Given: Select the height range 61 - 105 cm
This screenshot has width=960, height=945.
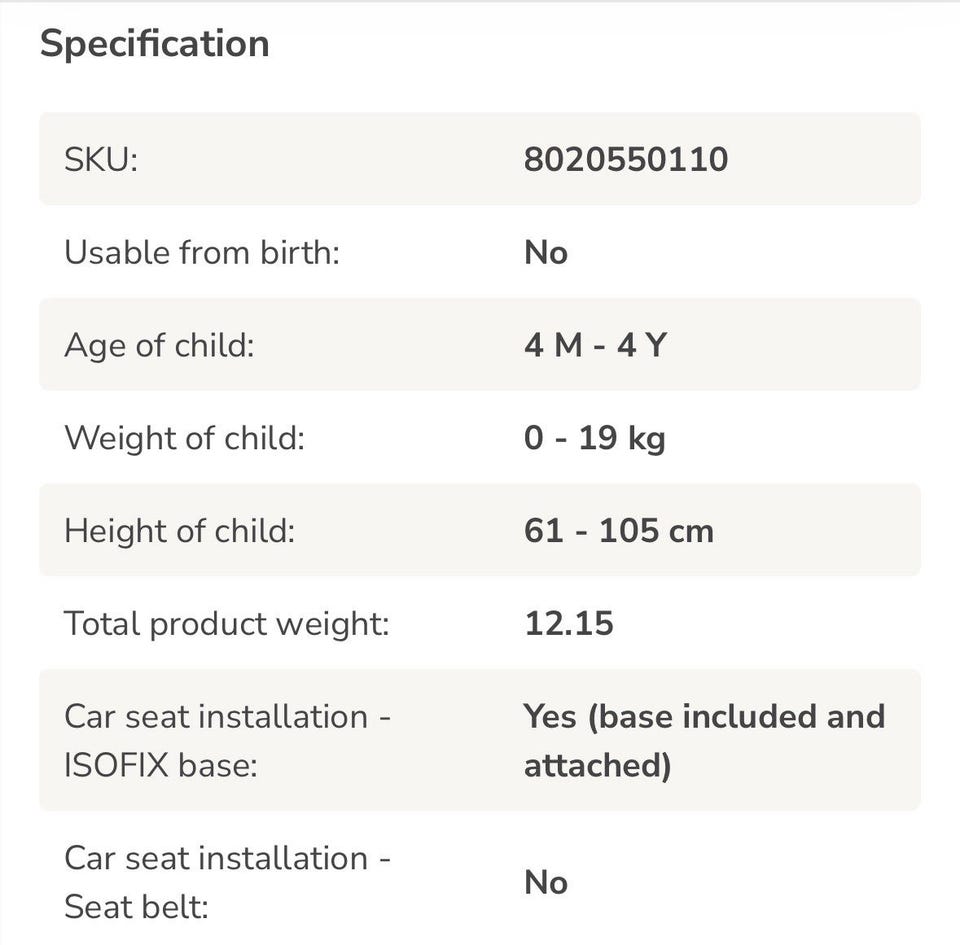Looking at the screenshot, I should coord(618,531).
